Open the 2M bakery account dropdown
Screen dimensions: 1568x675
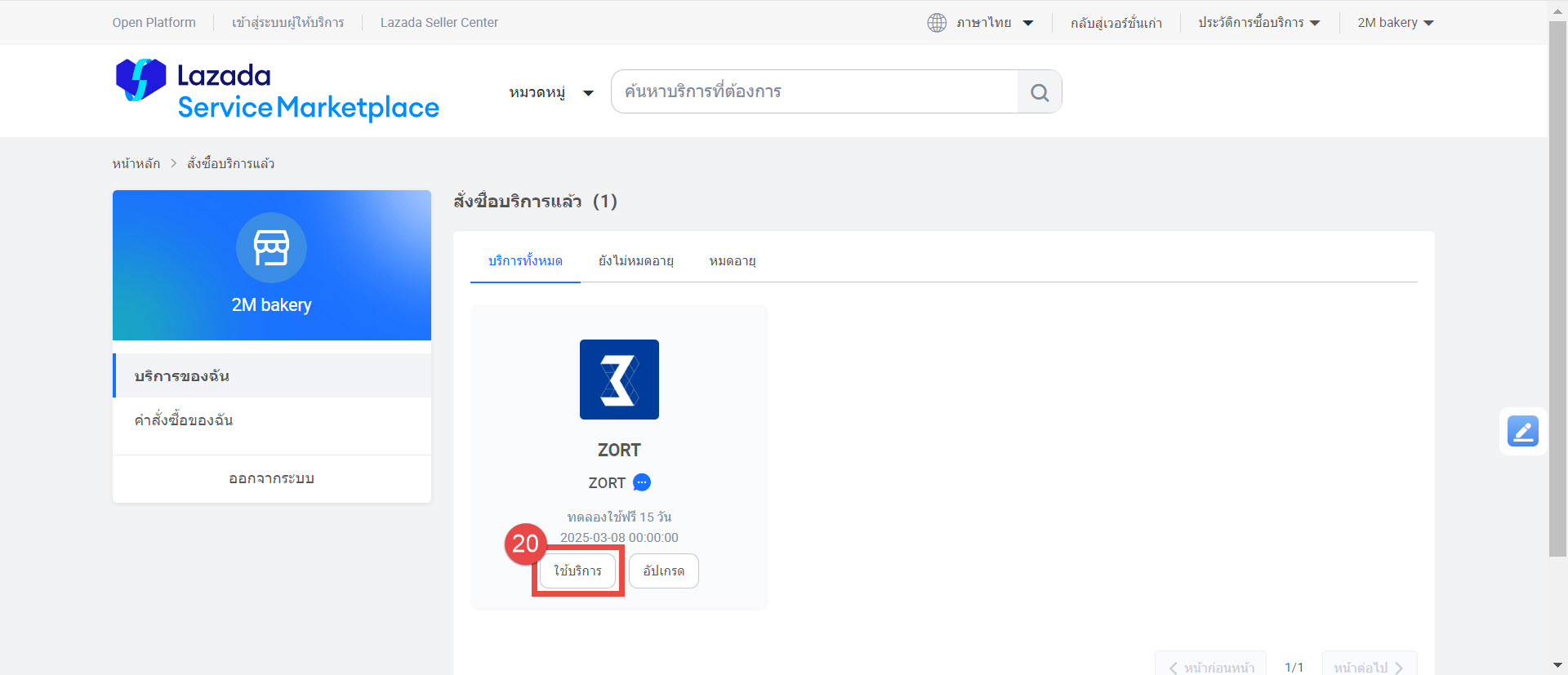click(1395, 23)
